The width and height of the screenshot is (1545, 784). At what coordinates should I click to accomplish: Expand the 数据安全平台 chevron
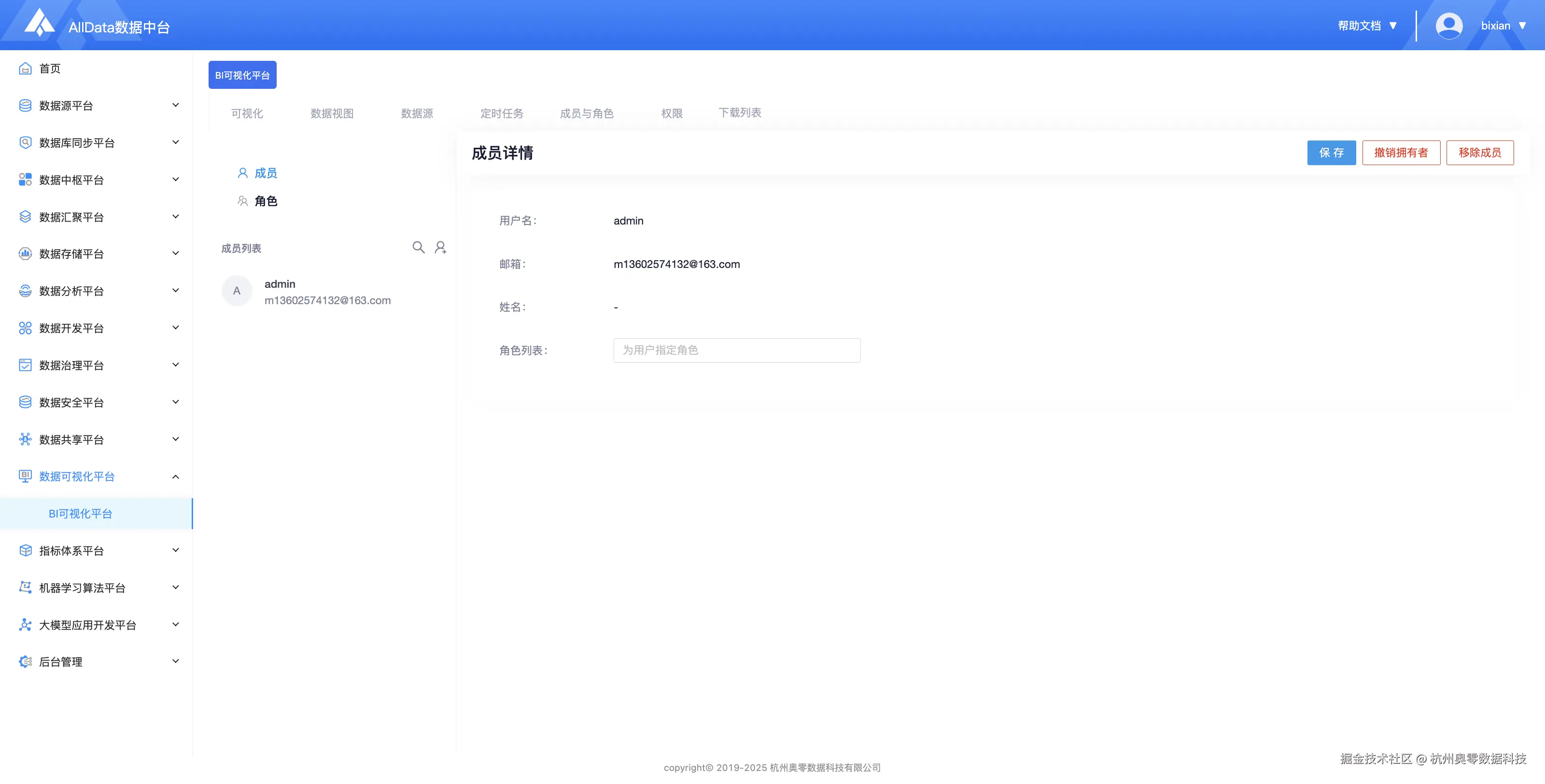pos(176,402)
